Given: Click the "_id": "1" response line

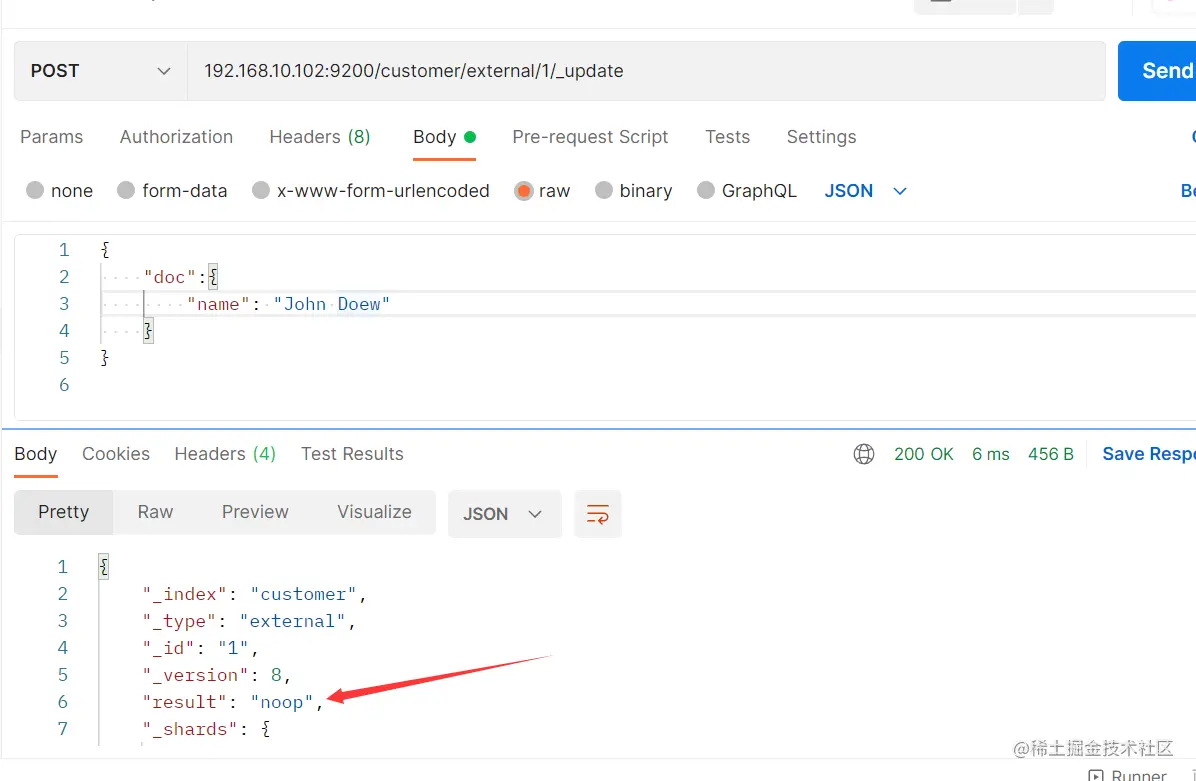Looking at the screenshot, I should coord(201,648).
